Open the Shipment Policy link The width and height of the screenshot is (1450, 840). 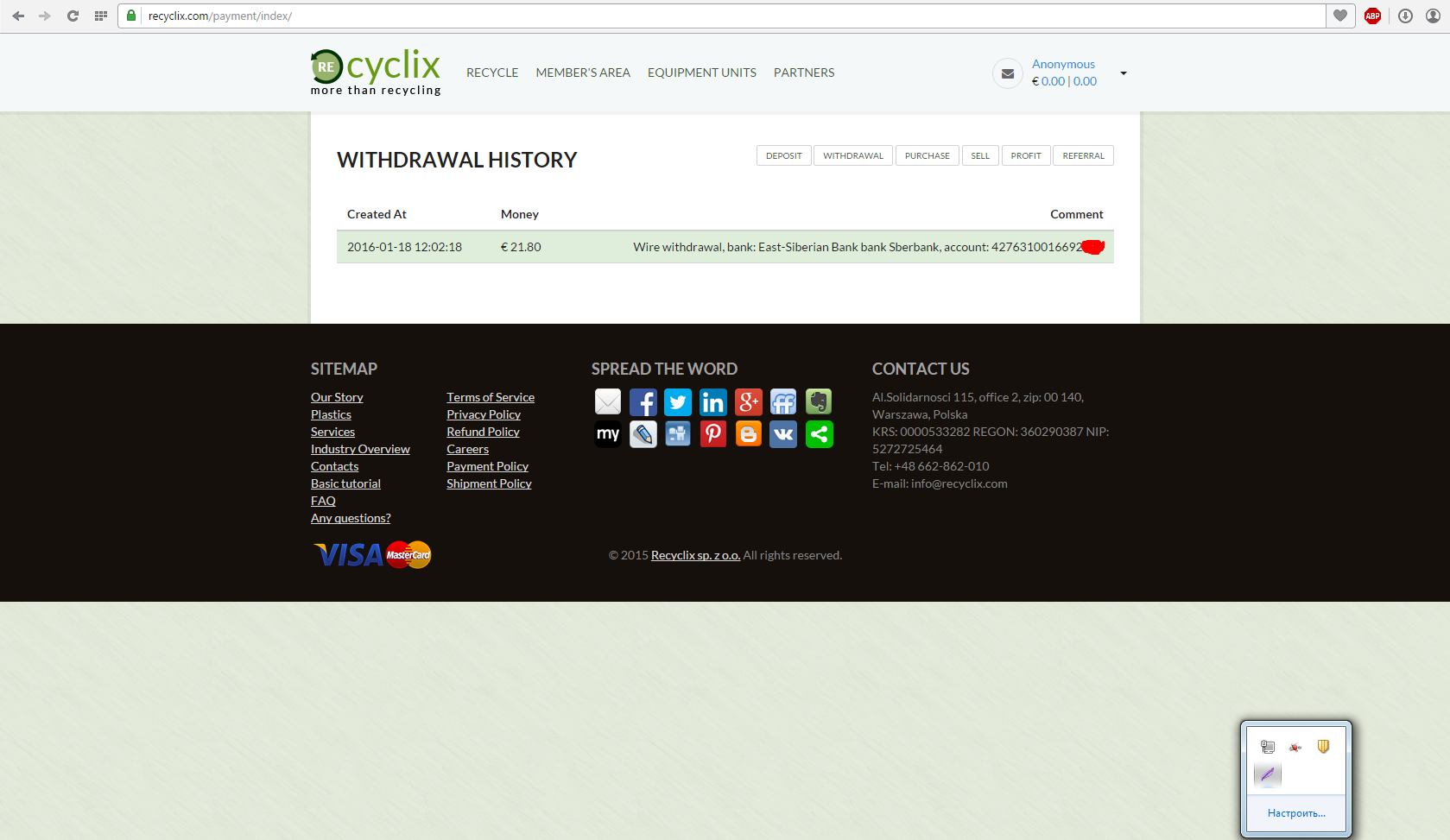click(x=489, y=483)
